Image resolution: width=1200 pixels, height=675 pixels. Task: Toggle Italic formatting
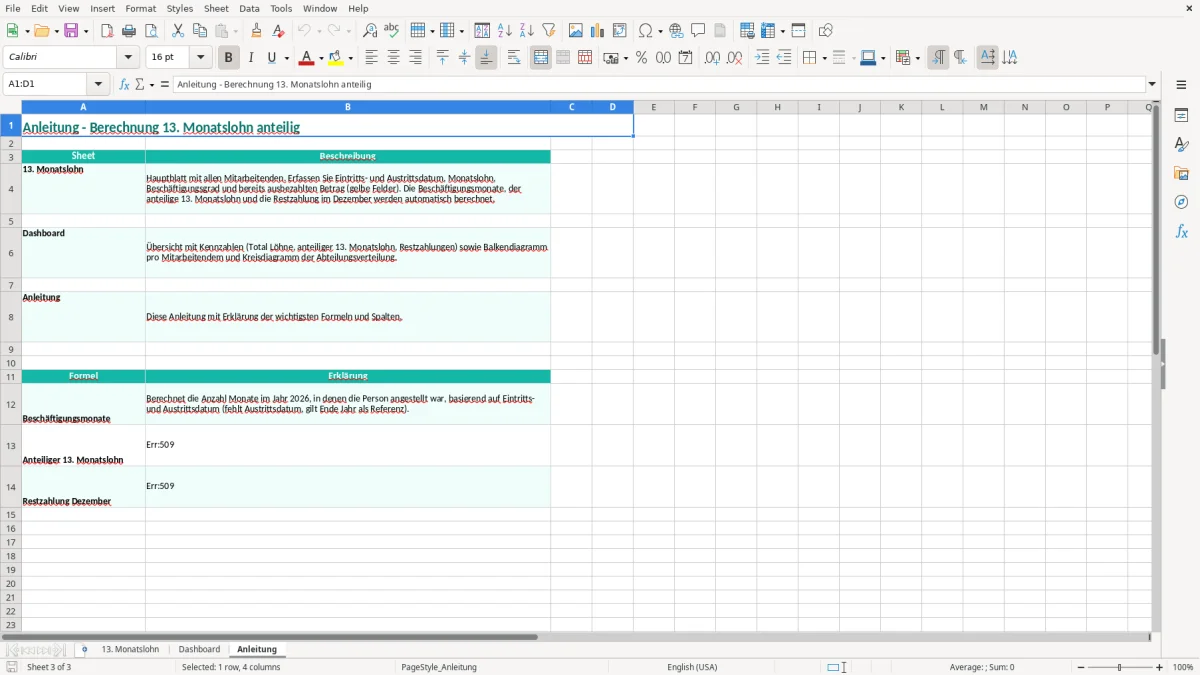(251, 58)
